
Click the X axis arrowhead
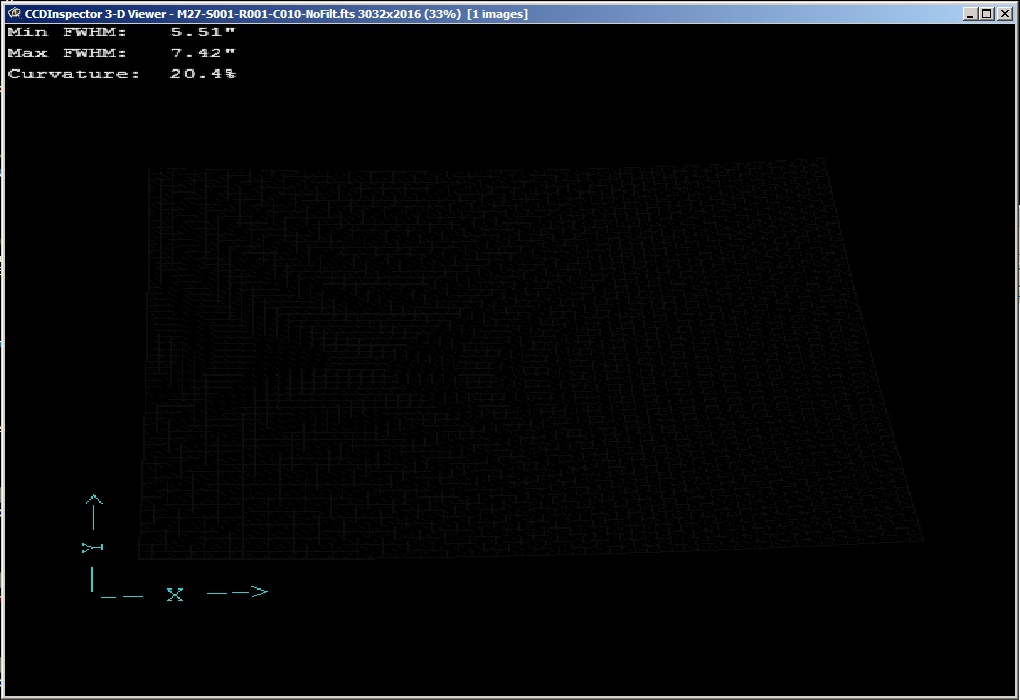[259, 592]
